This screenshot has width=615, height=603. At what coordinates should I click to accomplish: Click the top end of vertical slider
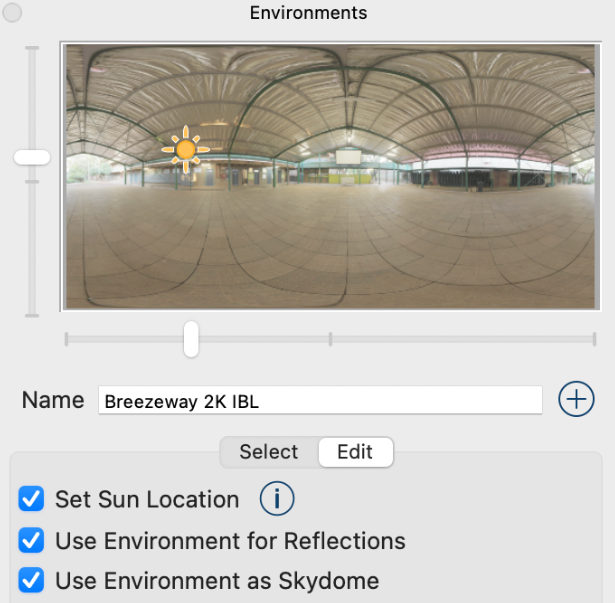32,48
